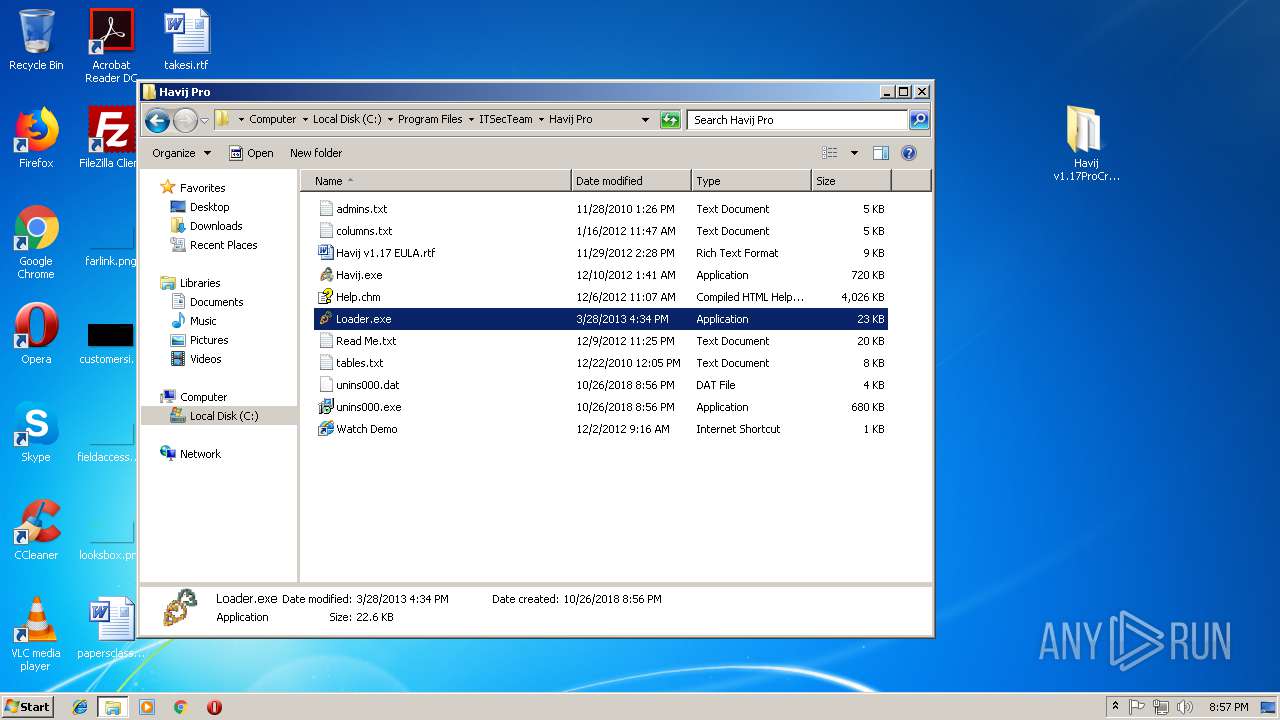Open the Recycle Bin desktop icon
Image resolution: width=1280 pixels, height=720 pixels.
(36, 40)
